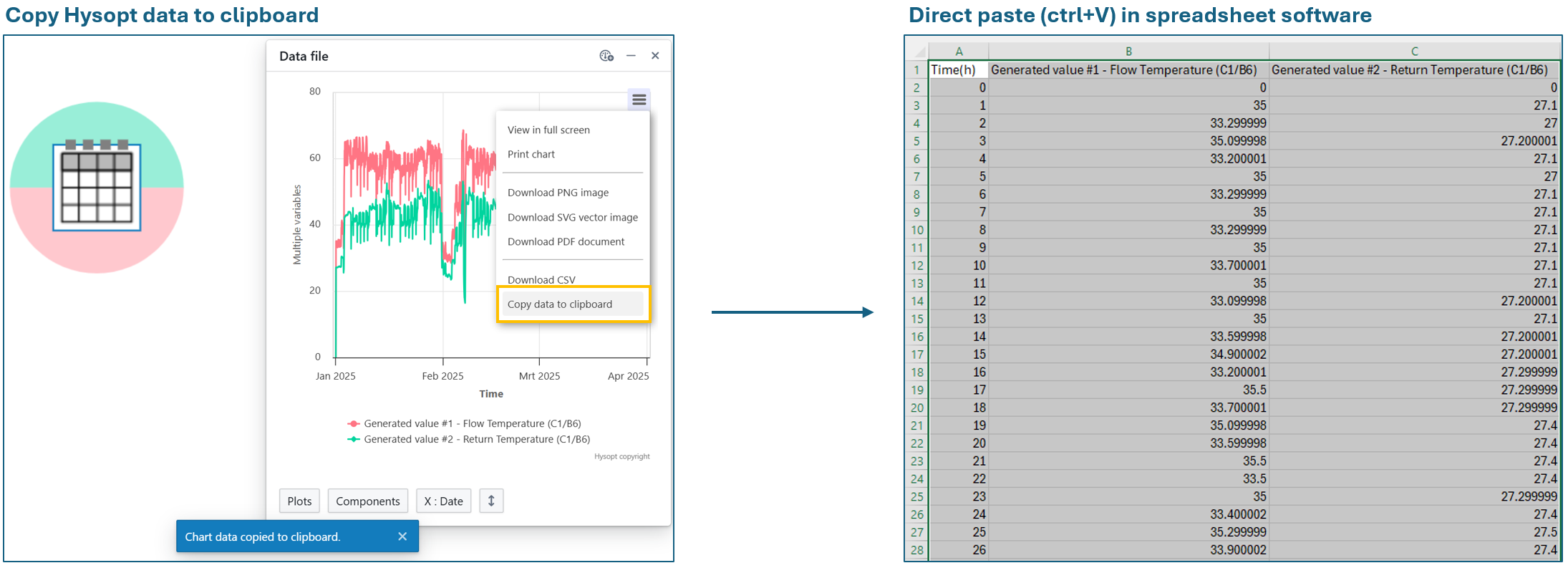Select column B header in spreadsheet
The width and height of the screenshot is (1568, 568).
pos(1128,52)
